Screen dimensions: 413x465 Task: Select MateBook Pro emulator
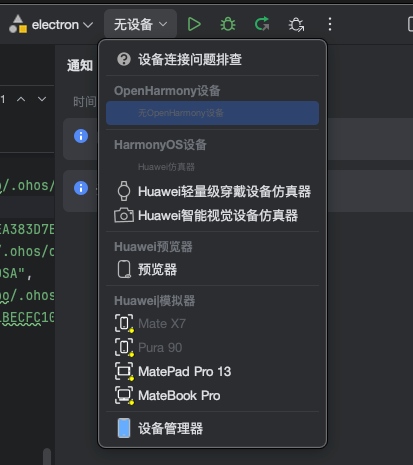[212, 396]
